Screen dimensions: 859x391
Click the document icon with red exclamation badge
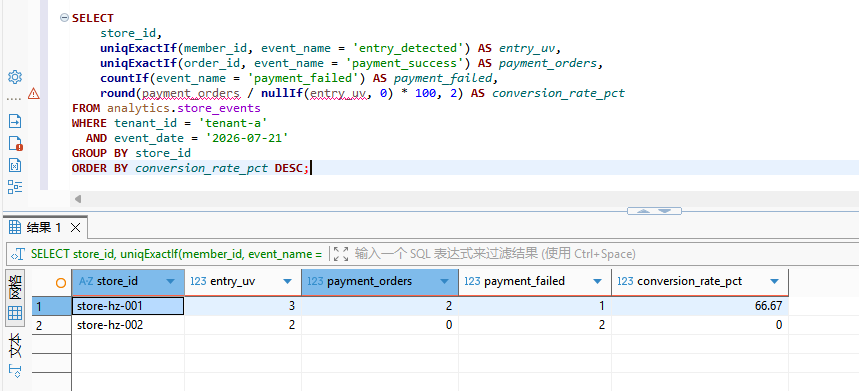point(15,143)
